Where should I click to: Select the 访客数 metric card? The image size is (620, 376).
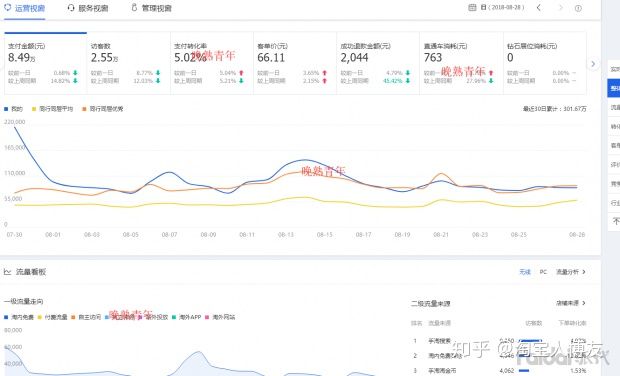click(129, 63)
